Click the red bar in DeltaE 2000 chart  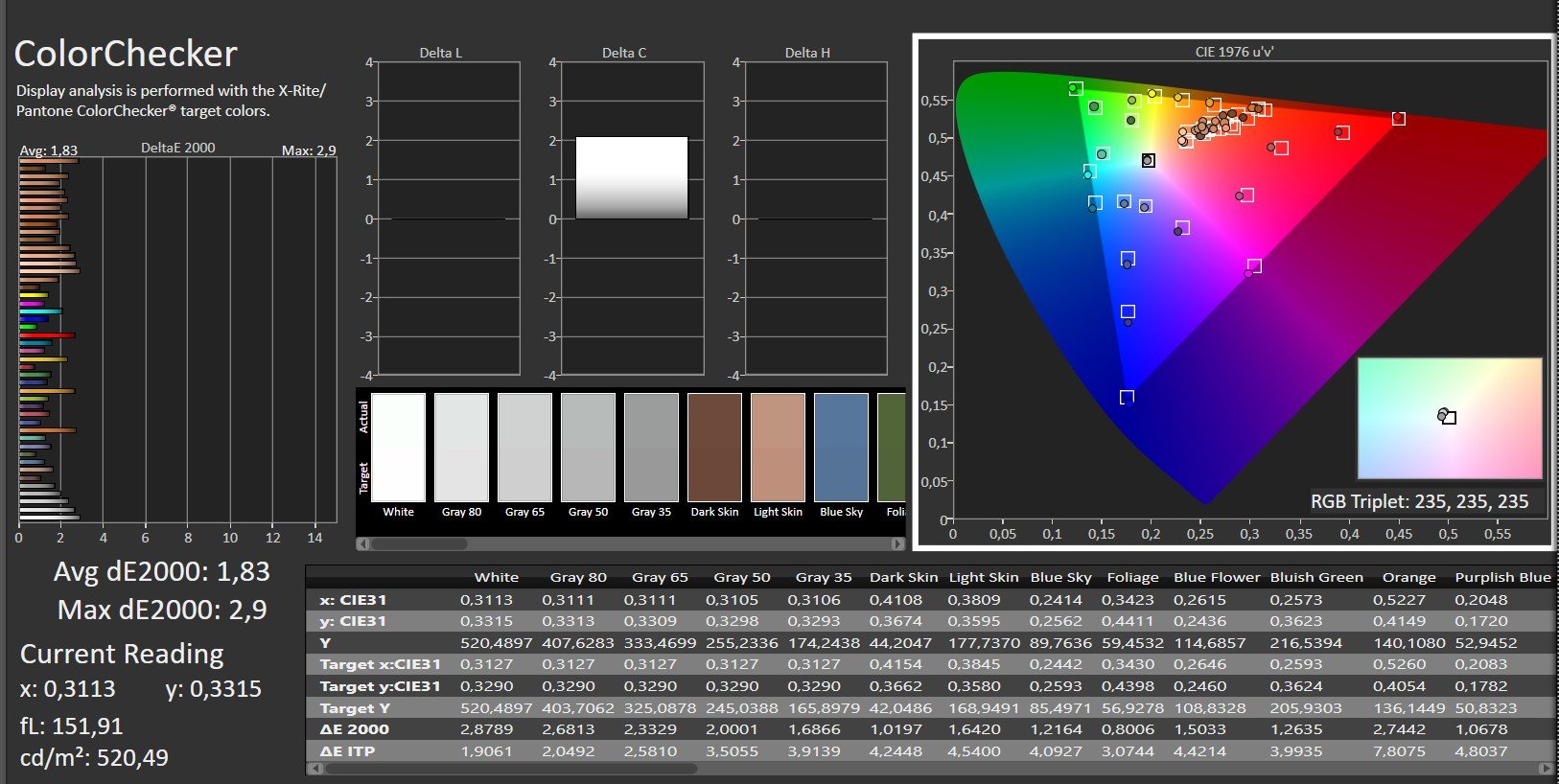click(x=47, y=335)
